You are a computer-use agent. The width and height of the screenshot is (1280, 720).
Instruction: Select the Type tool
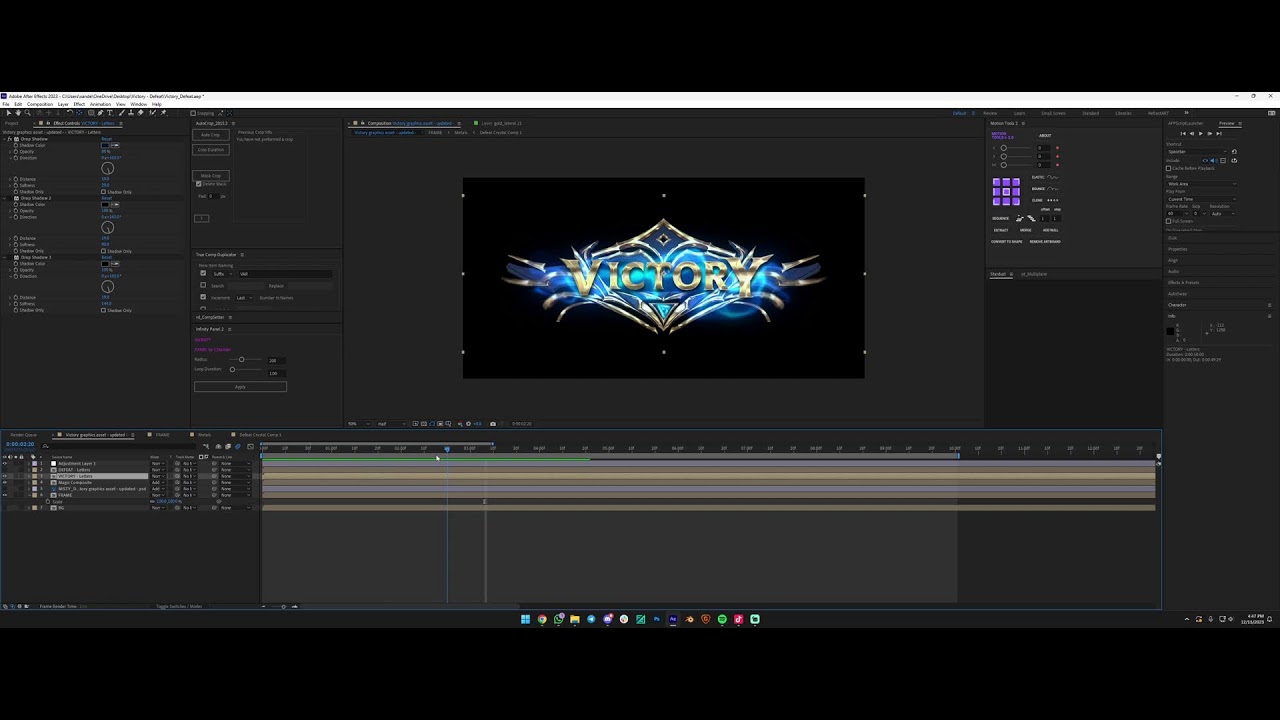tap(109, 113)
